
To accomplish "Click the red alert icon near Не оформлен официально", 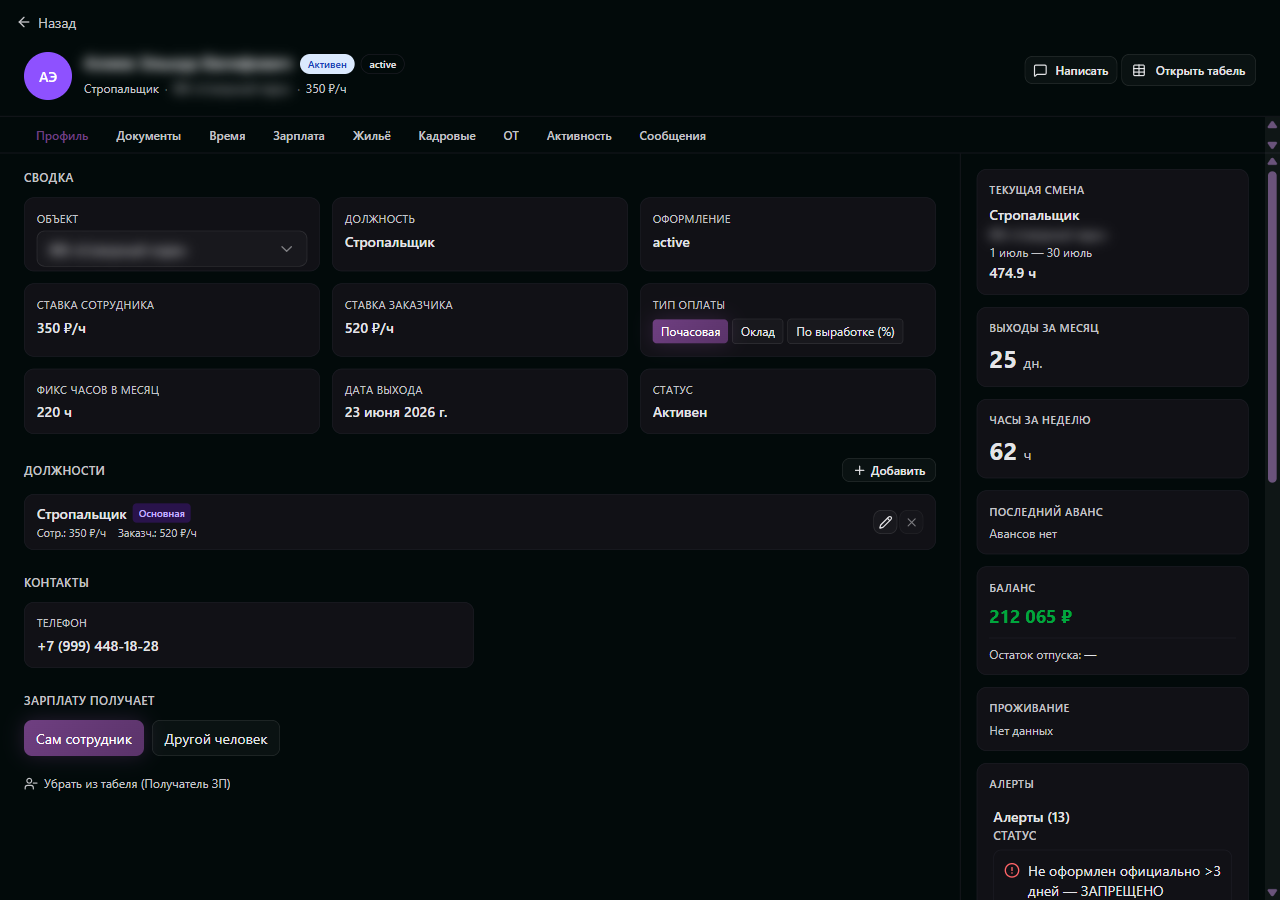I will click(1012, 871).
